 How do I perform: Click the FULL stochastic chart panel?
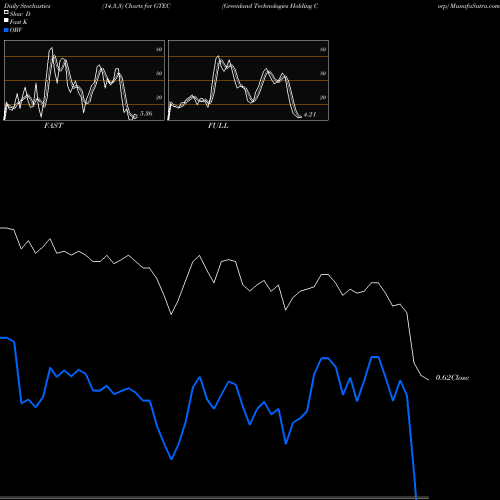coord(248,80)
